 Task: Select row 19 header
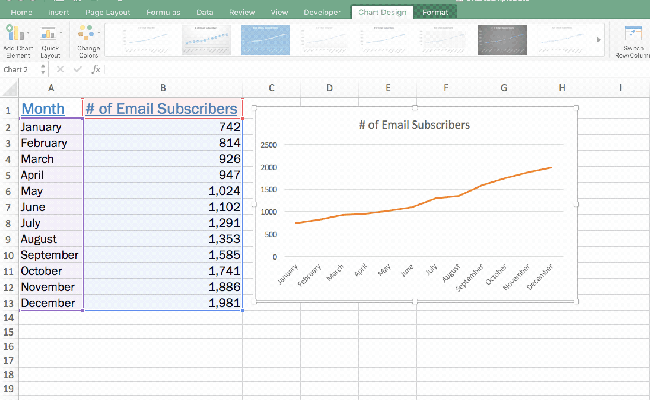pos(9,389)
